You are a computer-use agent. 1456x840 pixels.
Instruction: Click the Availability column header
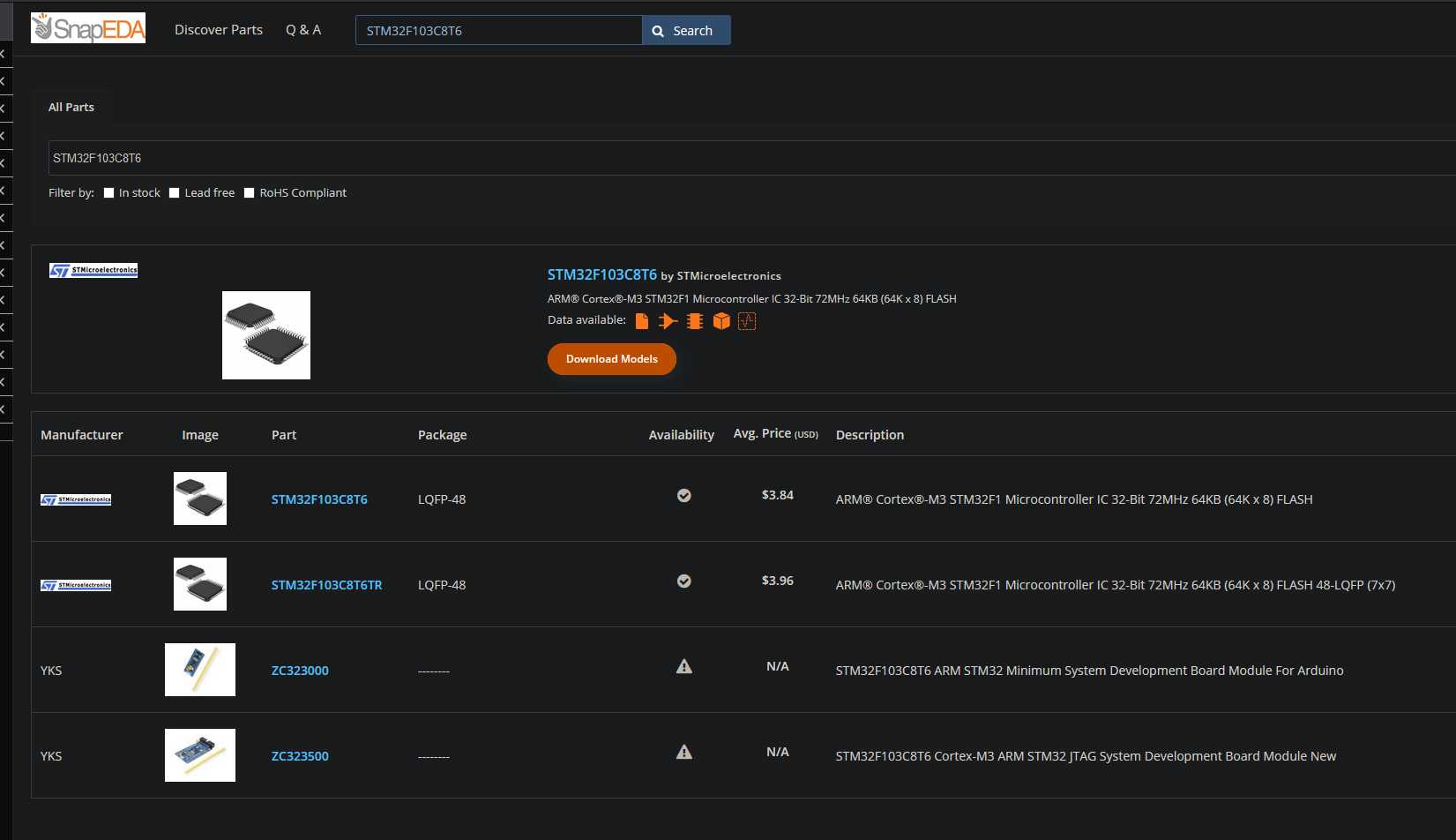(x=682, y=435)
